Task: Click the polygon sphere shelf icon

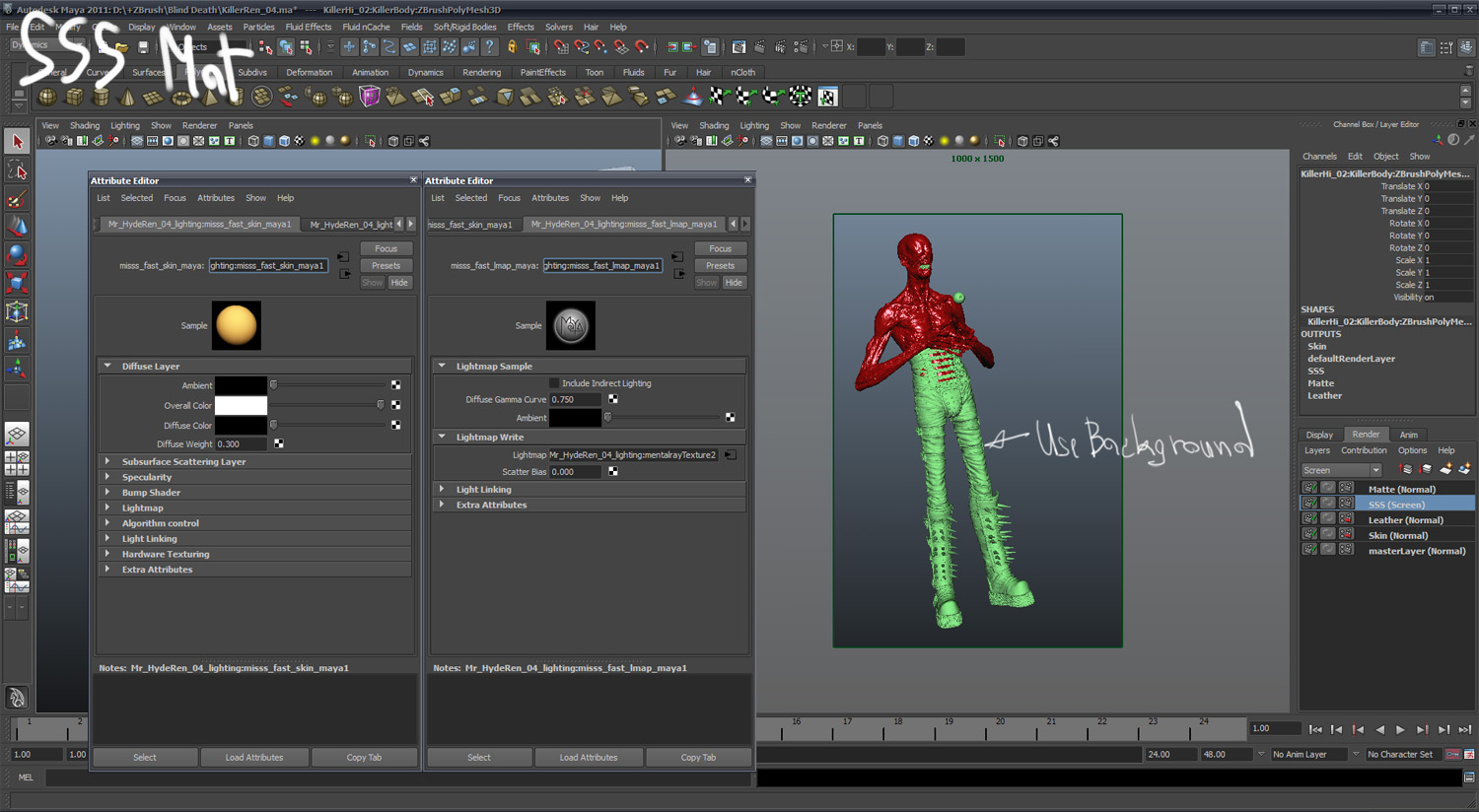Action: click(46, 97)
